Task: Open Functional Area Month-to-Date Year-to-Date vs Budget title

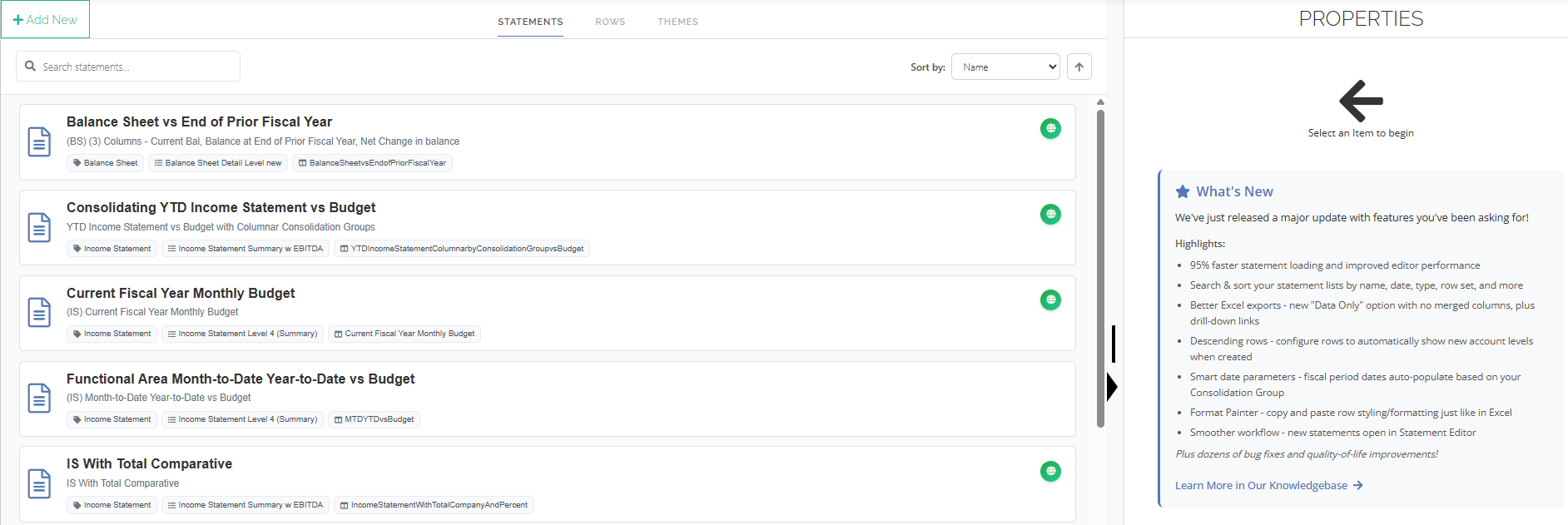Action: (241, 379)
